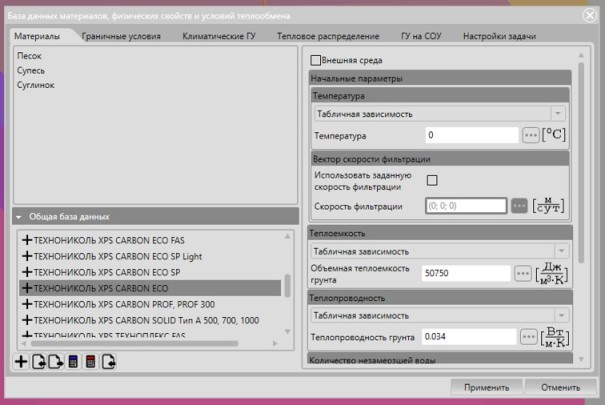Enable the Внешняя среда checkbox

click(317, 60)
